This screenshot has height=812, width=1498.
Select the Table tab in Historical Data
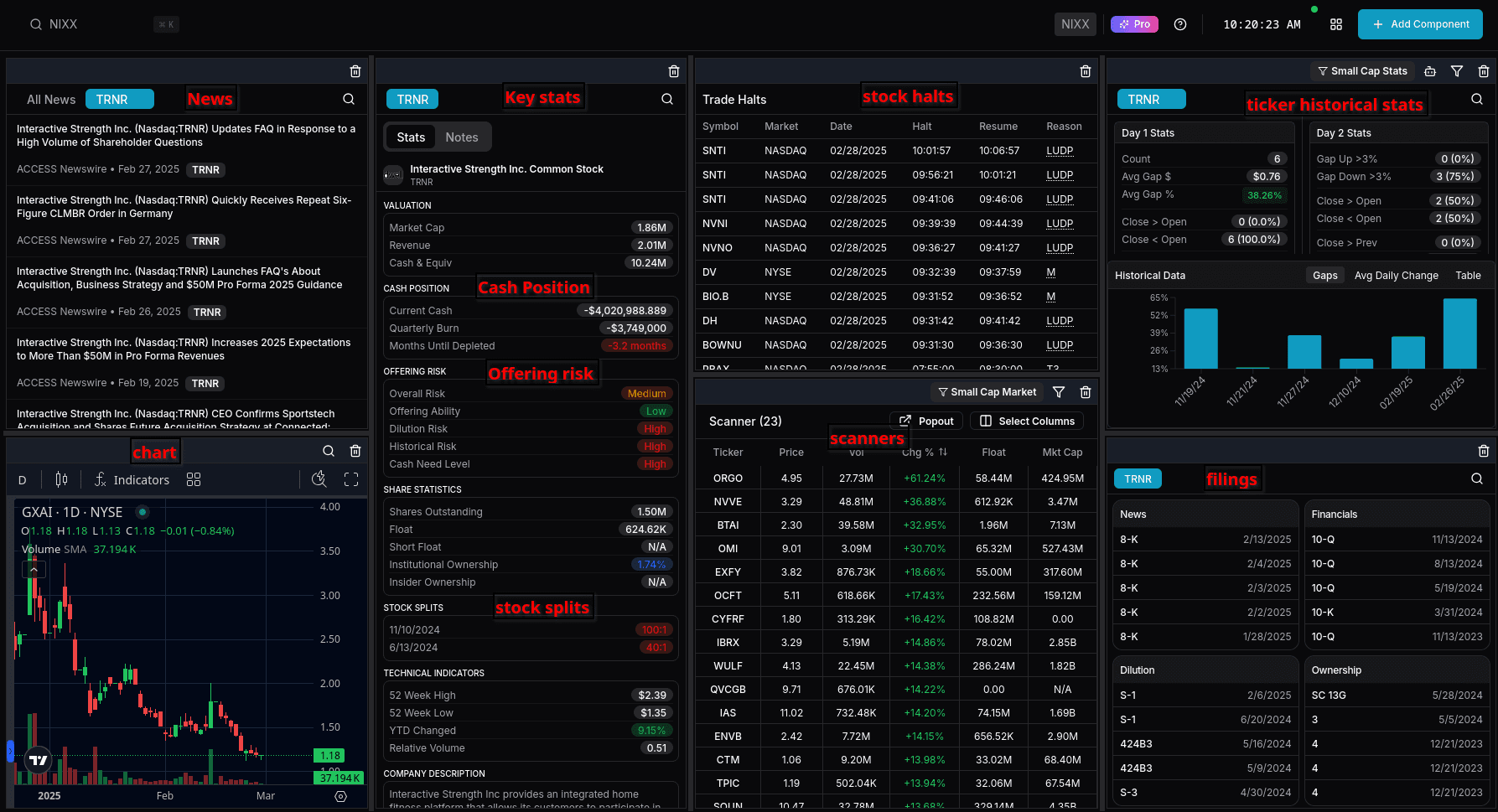[1468, 275]
